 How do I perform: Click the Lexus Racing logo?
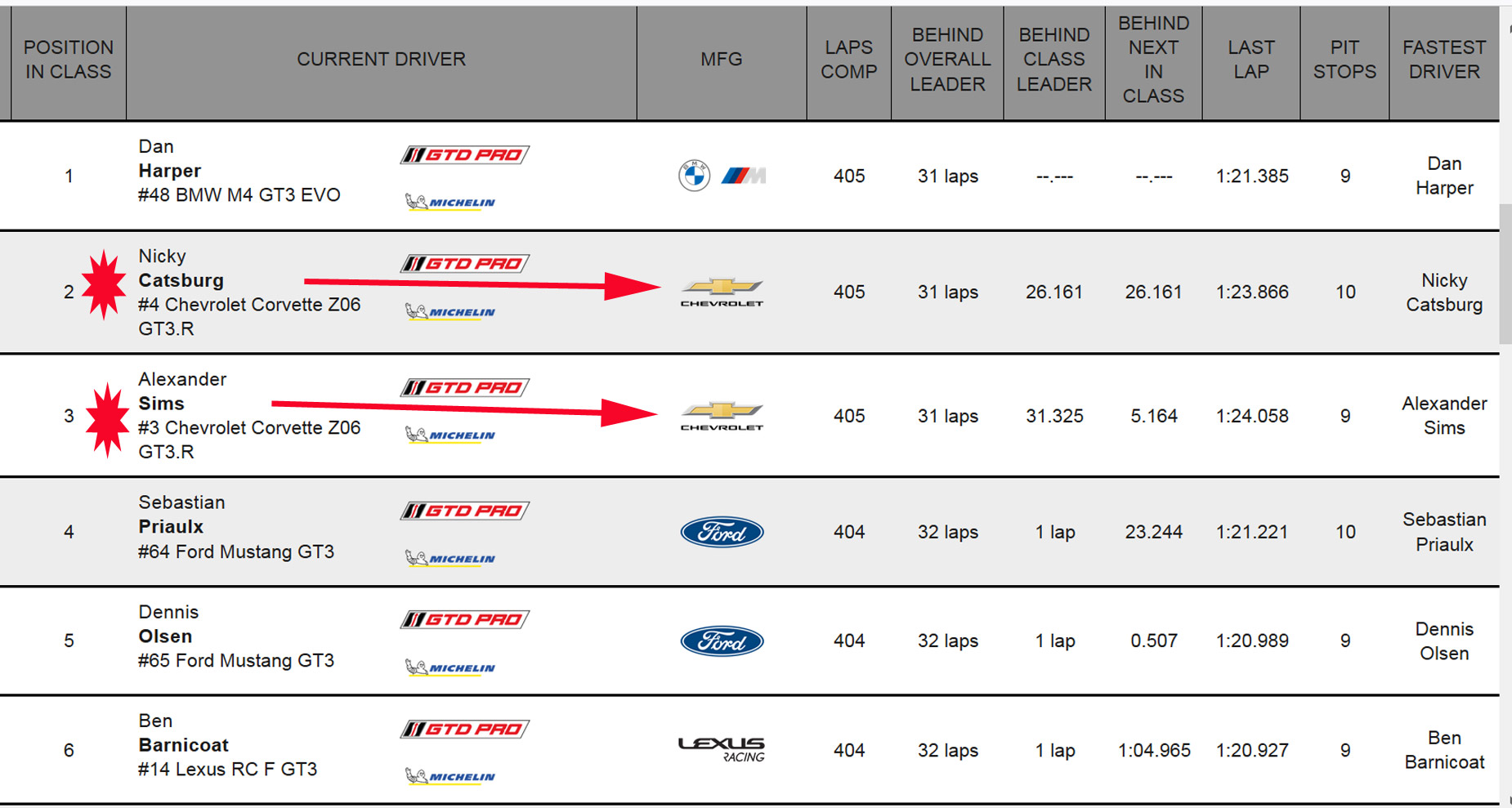tap(722, 749)
